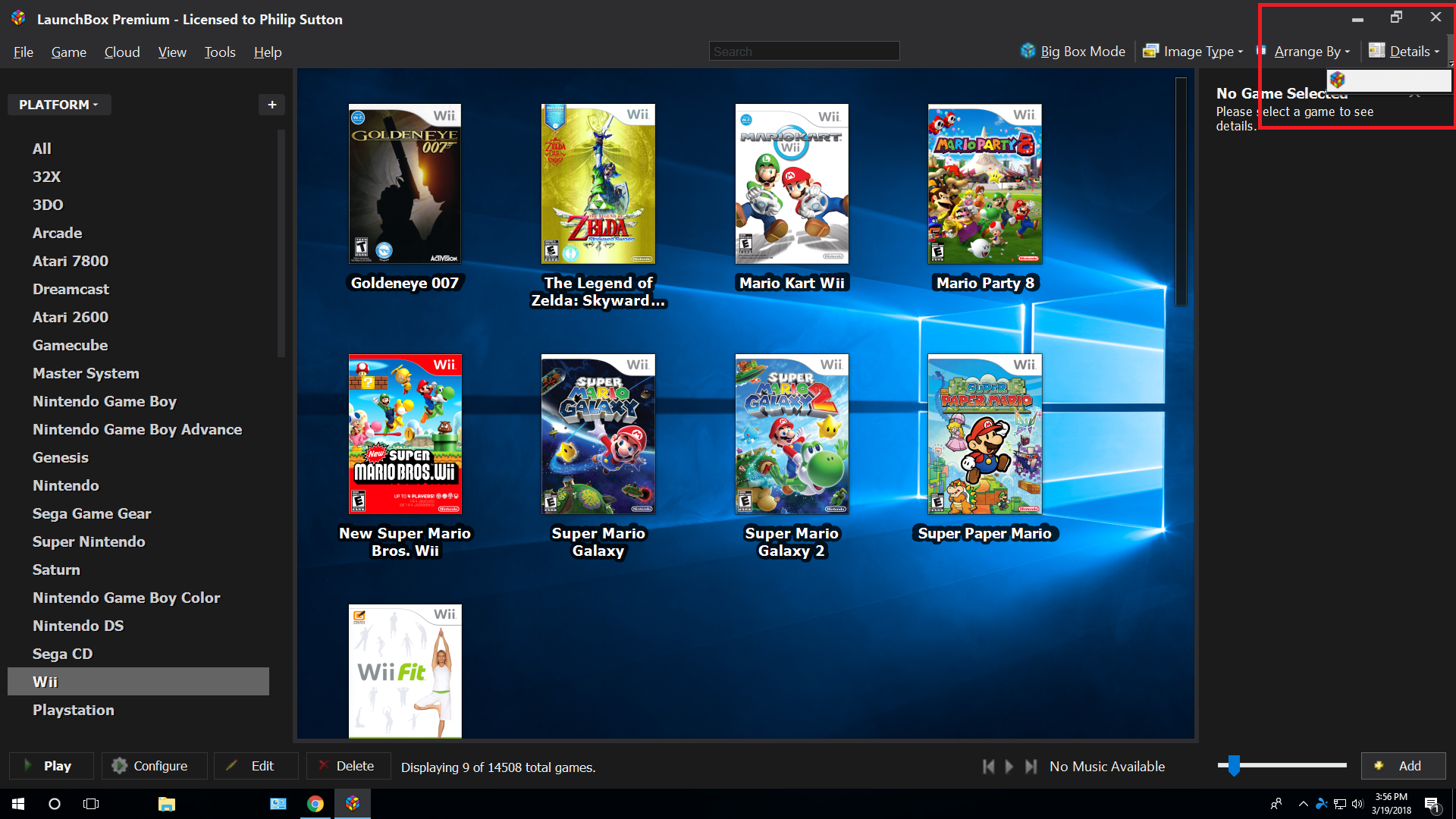This screenshot has height=819, width=1456.
Task: Click the LaunchBox logo icon in title bar
Action: click(18, 18)
